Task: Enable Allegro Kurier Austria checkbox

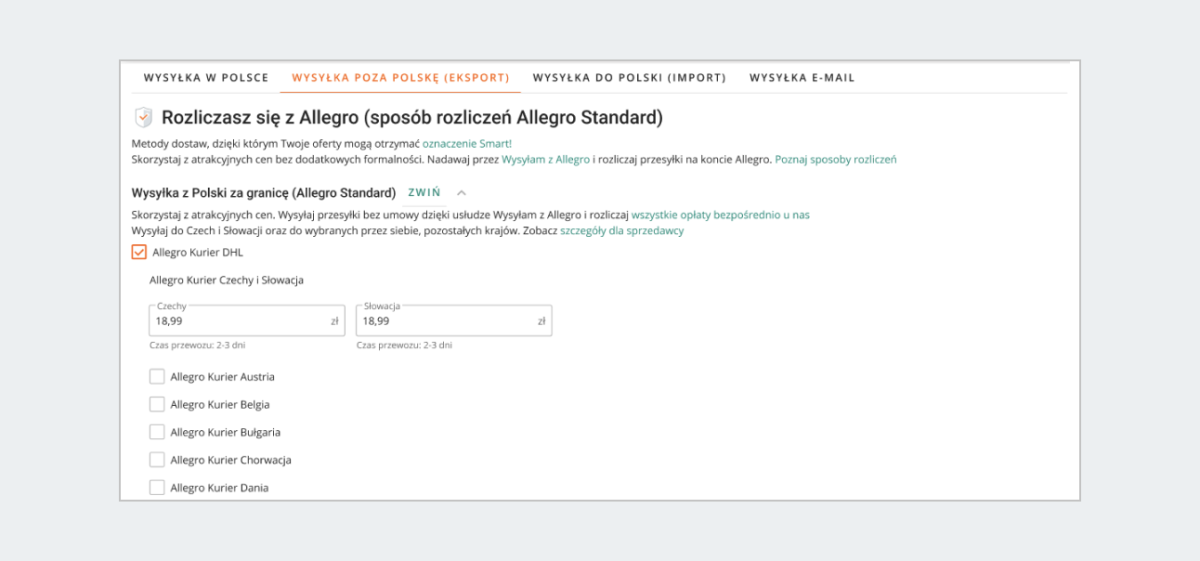Action: point(157,377)
